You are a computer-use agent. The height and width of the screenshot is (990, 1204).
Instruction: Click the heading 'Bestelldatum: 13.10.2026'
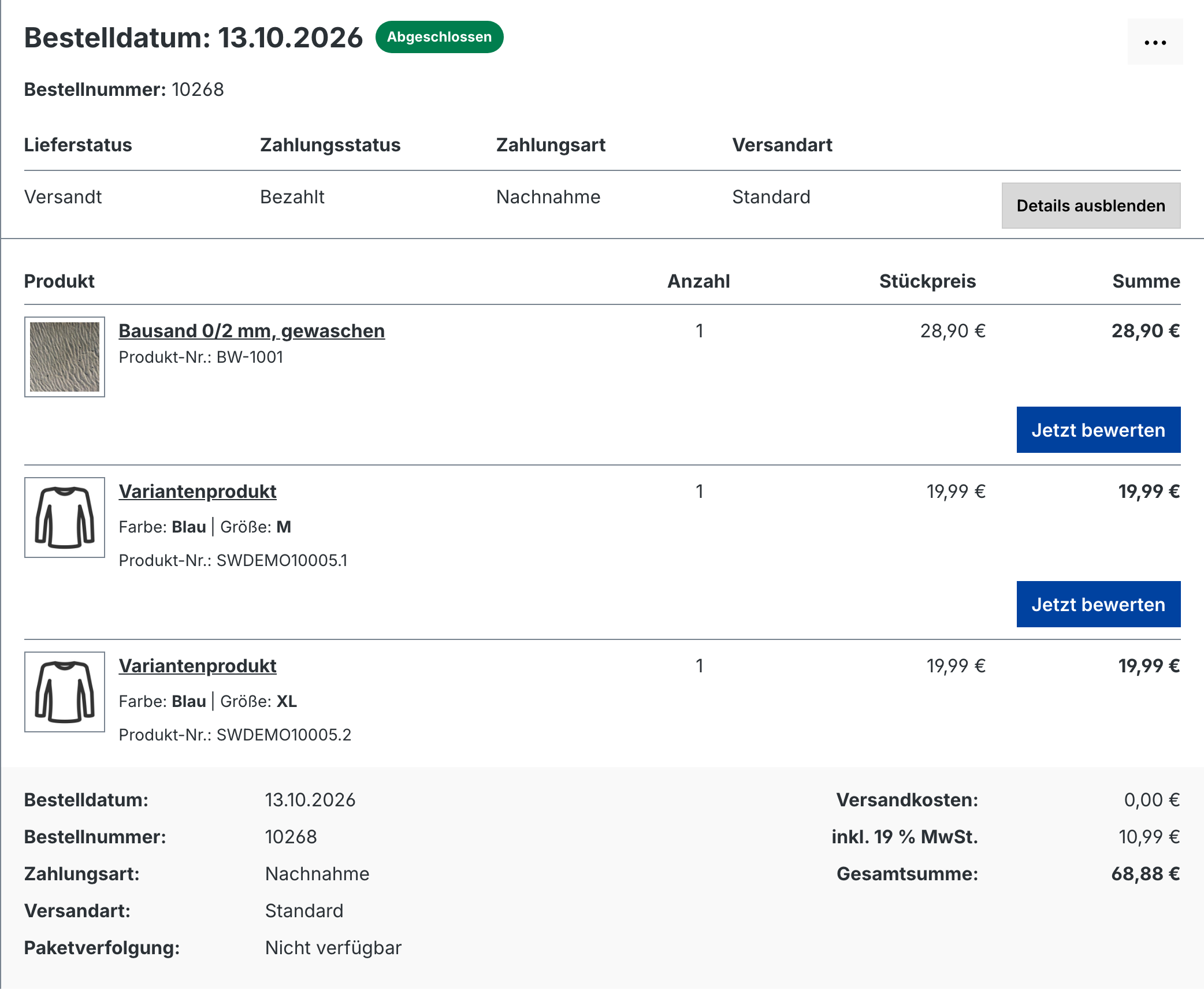(x=194, y=38)
